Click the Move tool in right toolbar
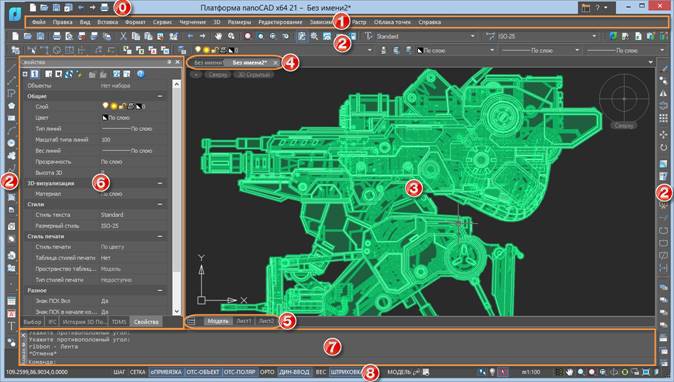The image size is (674, 382). pos(664,134)
